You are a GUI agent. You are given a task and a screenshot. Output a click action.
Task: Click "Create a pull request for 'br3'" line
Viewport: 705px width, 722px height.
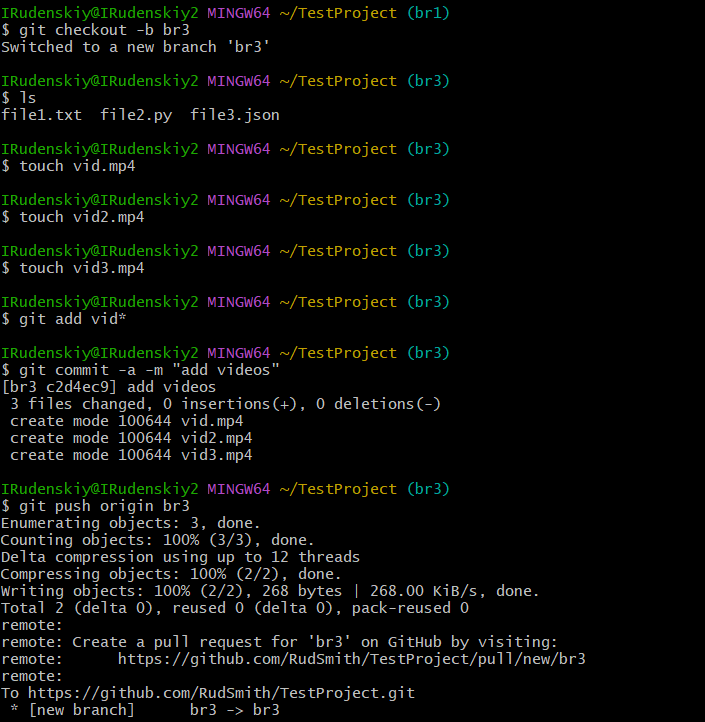(279, 642)
